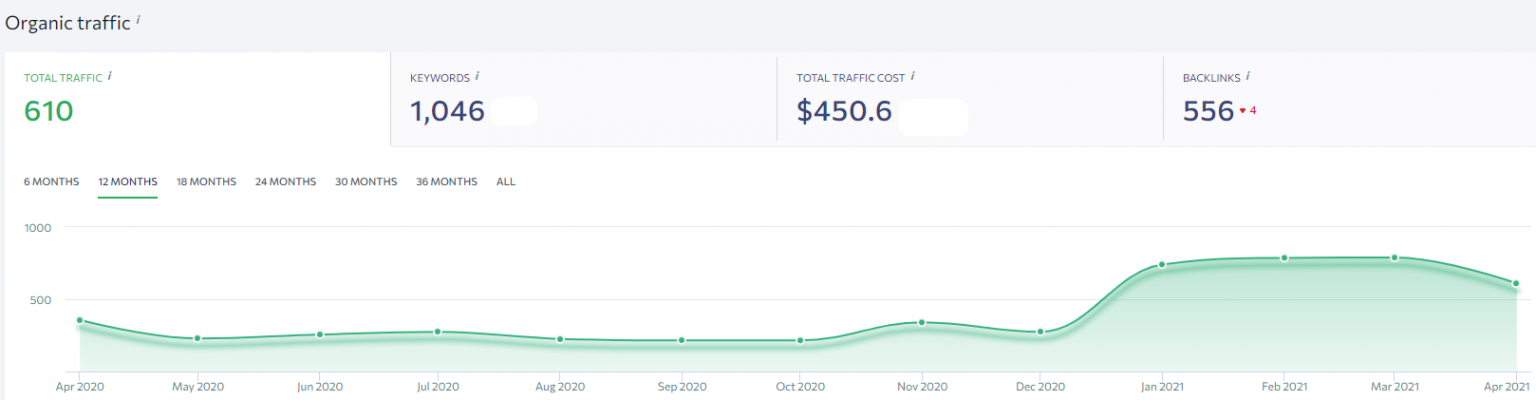Click the Jan 2021 data point on chart

[1162, 265]
